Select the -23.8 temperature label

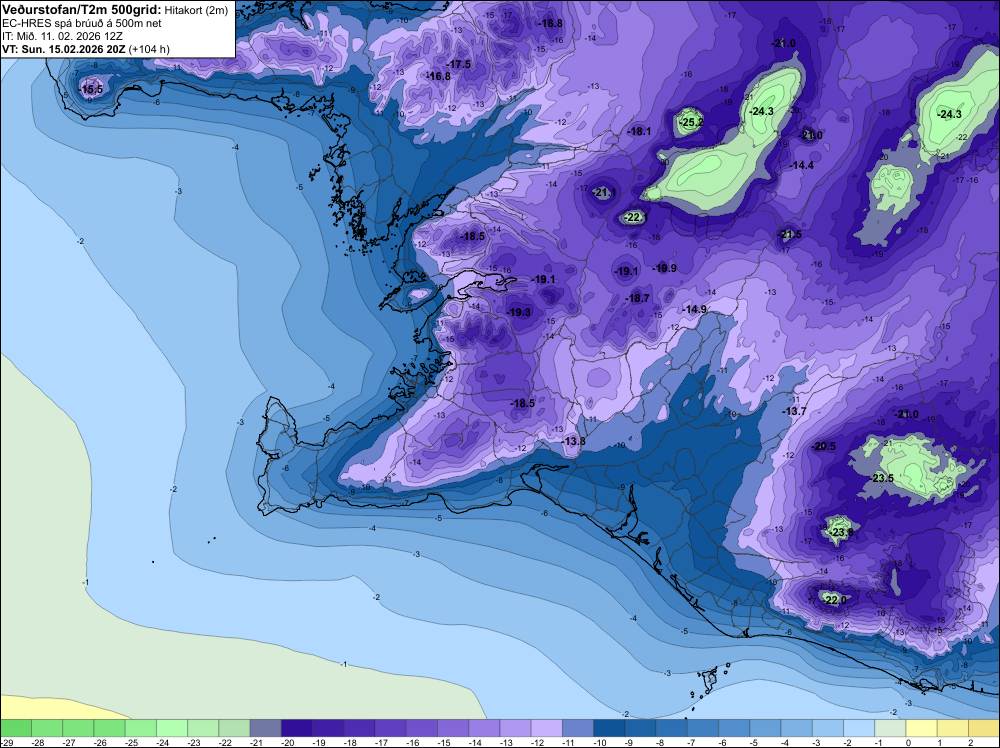point(842,532)
